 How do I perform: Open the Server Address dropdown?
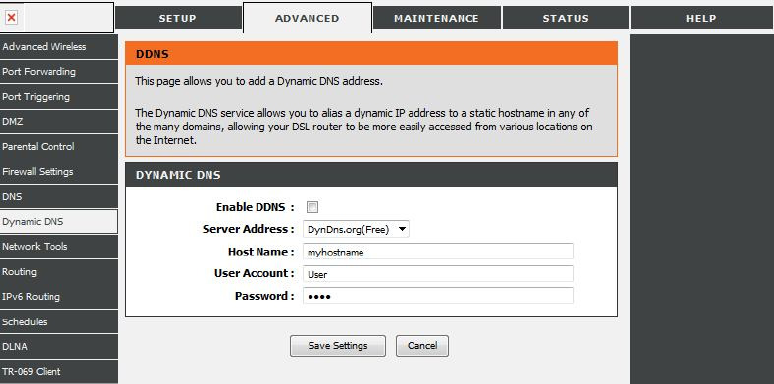click(356, 229)
